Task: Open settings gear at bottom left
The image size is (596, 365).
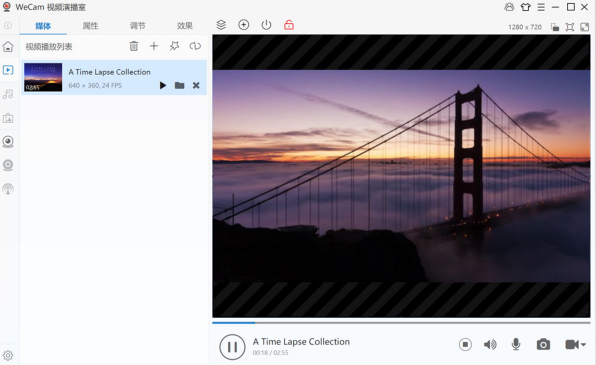Action: pyautogui.click(x=8, y=355)
